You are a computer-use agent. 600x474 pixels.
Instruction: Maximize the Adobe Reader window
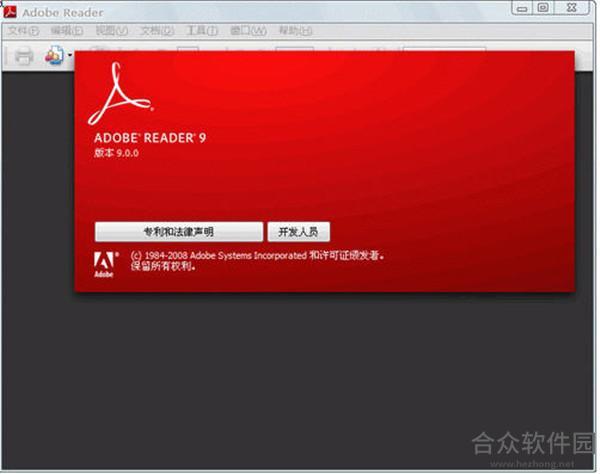(543, 8)
